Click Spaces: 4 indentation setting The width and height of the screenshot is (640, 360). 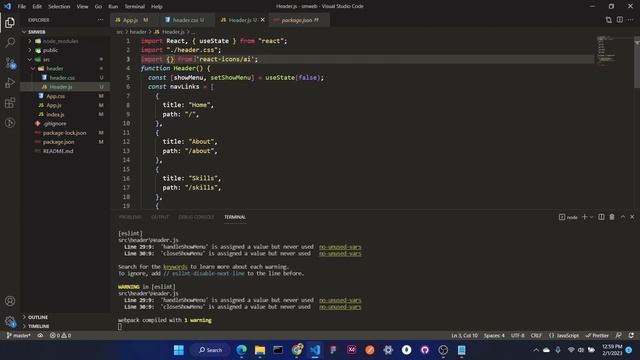point(494,336)
